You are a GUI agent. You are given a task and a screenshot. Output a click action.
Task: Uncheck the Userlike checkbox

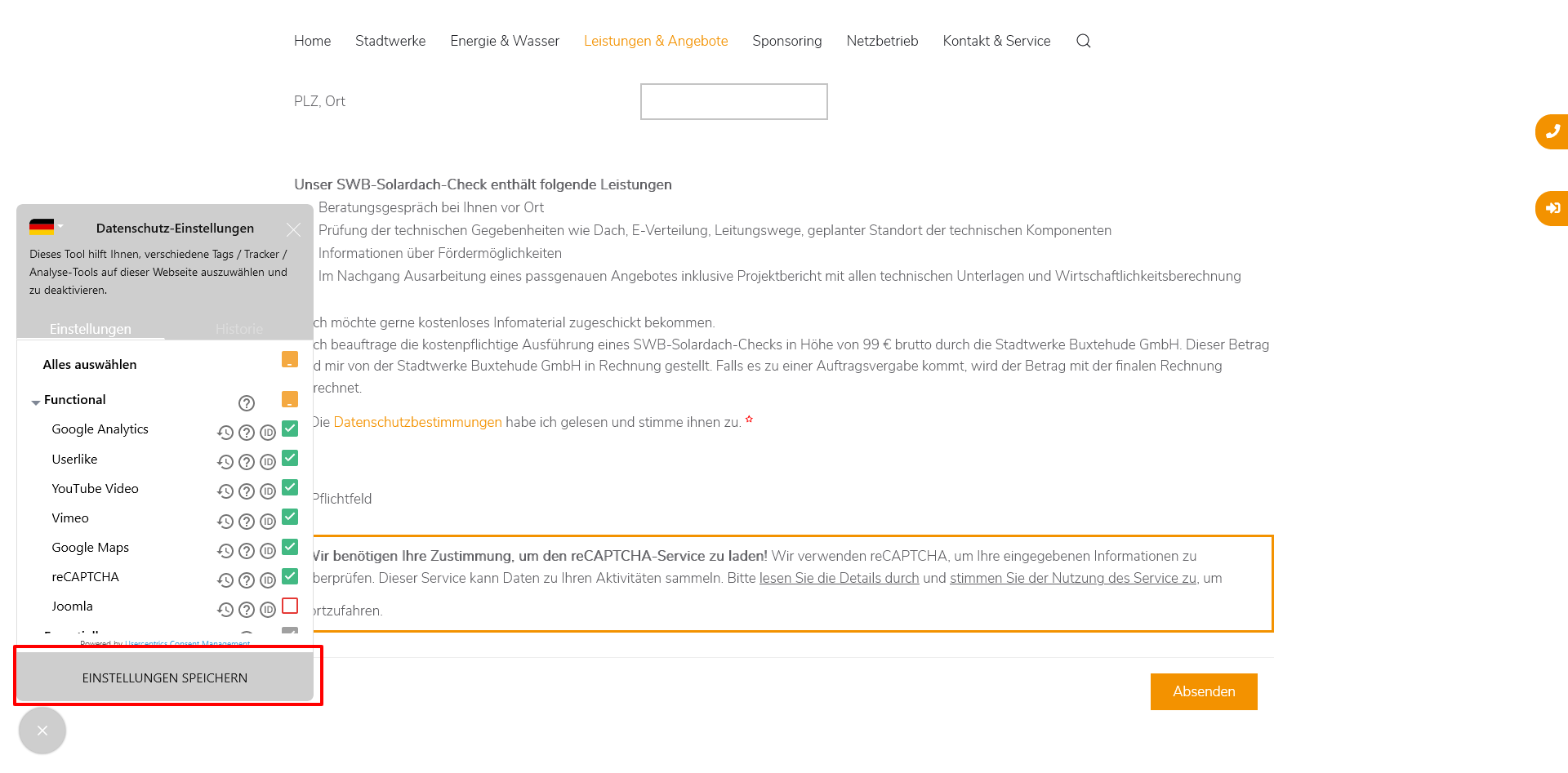click(x=290, y=458)
